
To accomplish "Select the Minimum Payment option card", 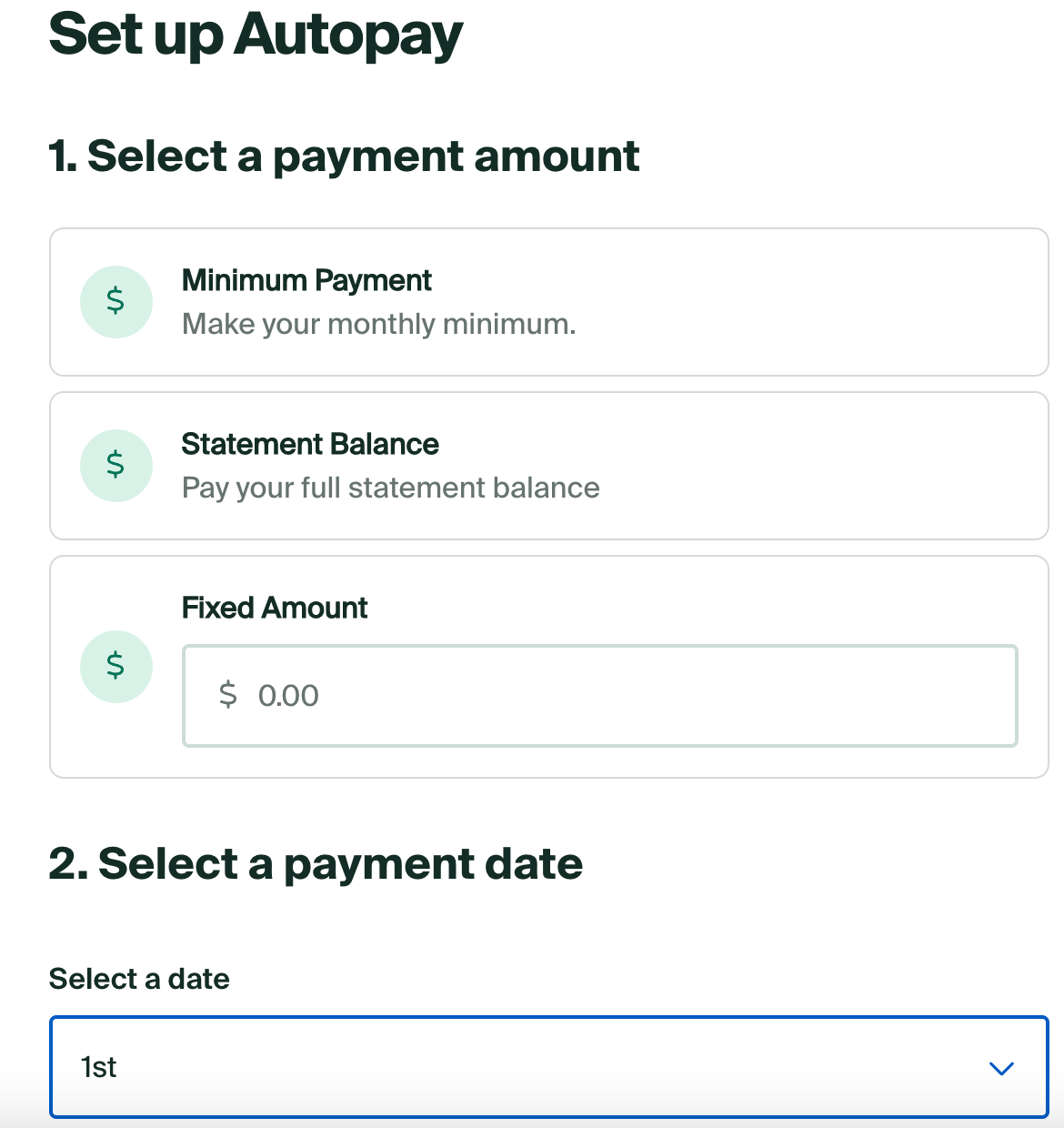I will point(728,302).
